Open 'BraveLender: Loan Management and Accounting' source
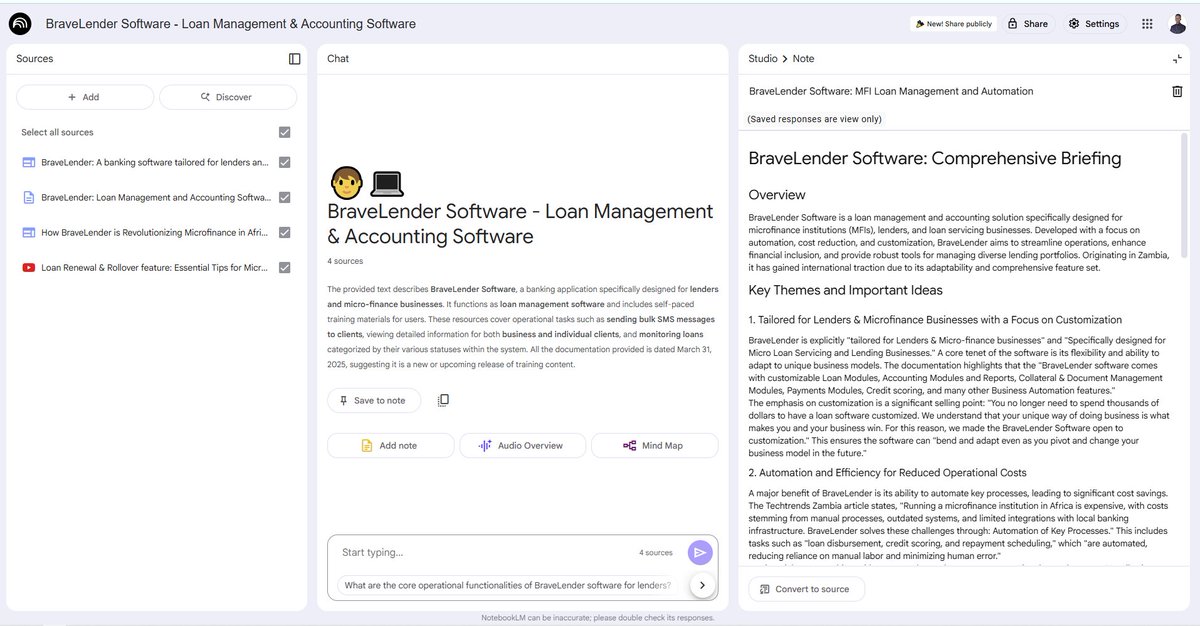This screenshot has width=1200, height=626. (x=156, y=197)
